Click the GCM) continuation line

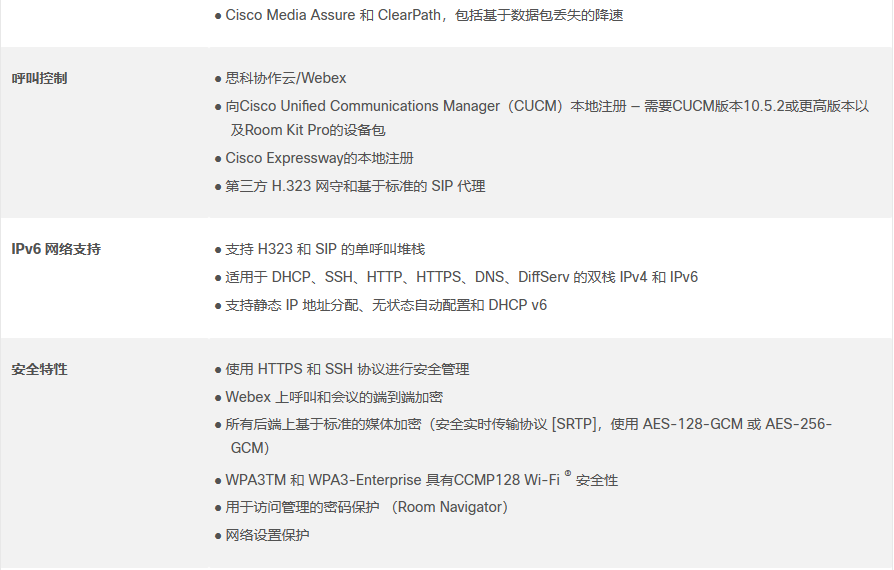(x=250, y=448)
